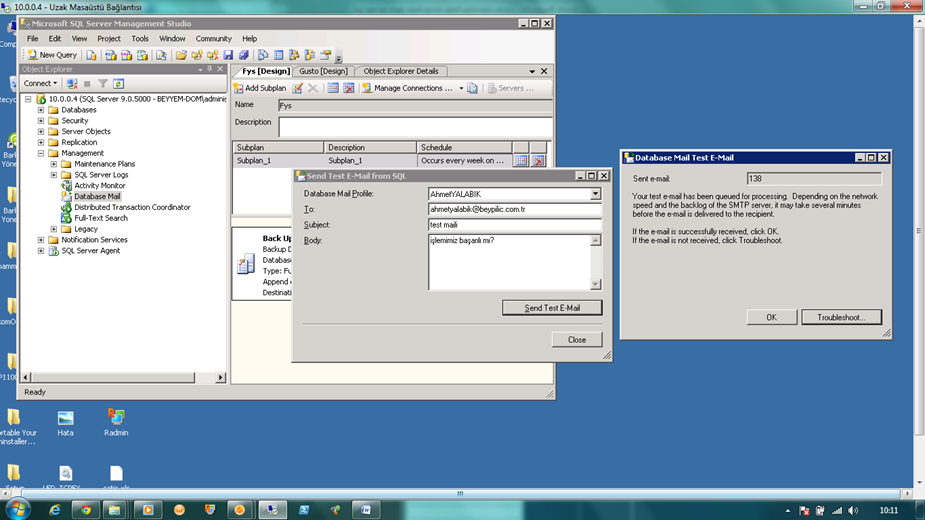
Task: Click the Troubleshoot button
Action: (841, 317)
